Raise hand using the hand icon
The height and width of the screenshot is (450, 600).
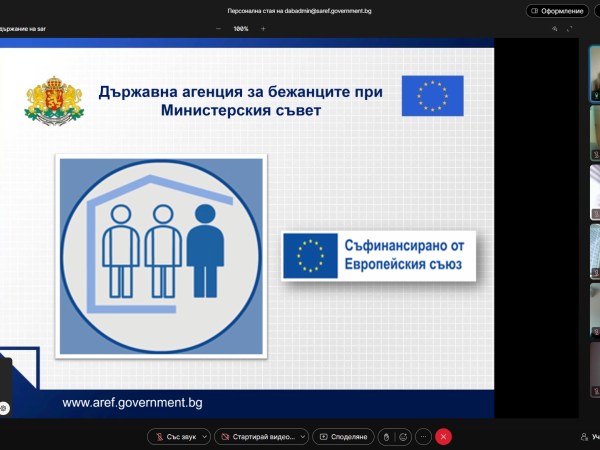click(x=386, y=437)
